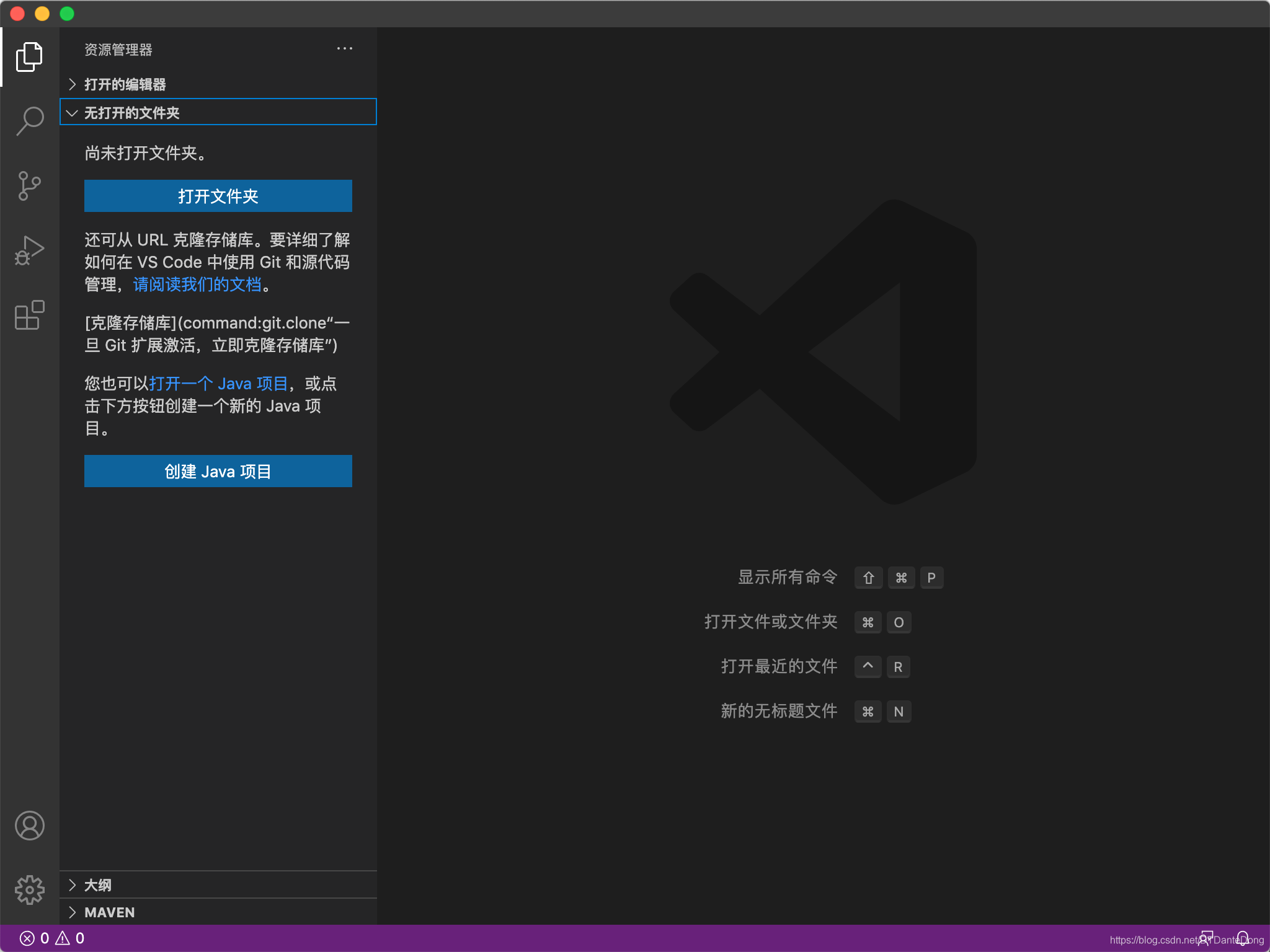
Task: Click the 显示所有命令 shortcut hint
Action: (x=788, y=577)
